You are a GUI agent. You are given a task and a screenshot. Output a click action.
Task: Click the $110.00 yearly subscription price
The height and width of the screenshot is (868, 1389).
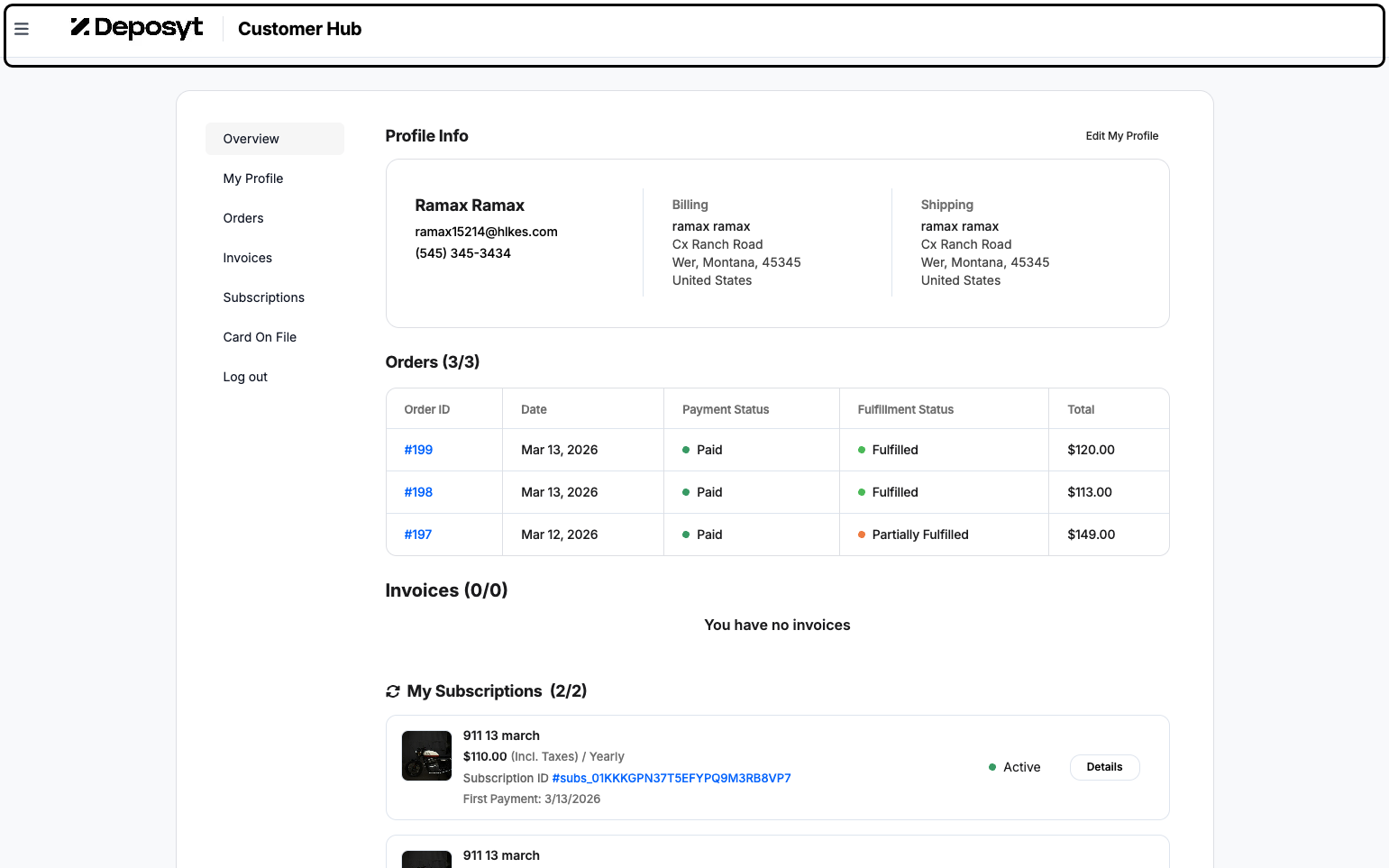click(x=485, y=756)
